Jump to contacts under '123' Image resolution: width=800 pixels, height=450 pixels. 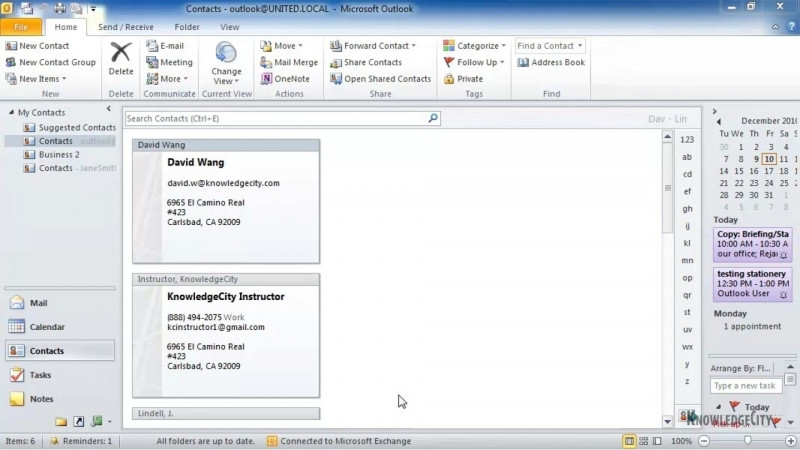[687, 140]
